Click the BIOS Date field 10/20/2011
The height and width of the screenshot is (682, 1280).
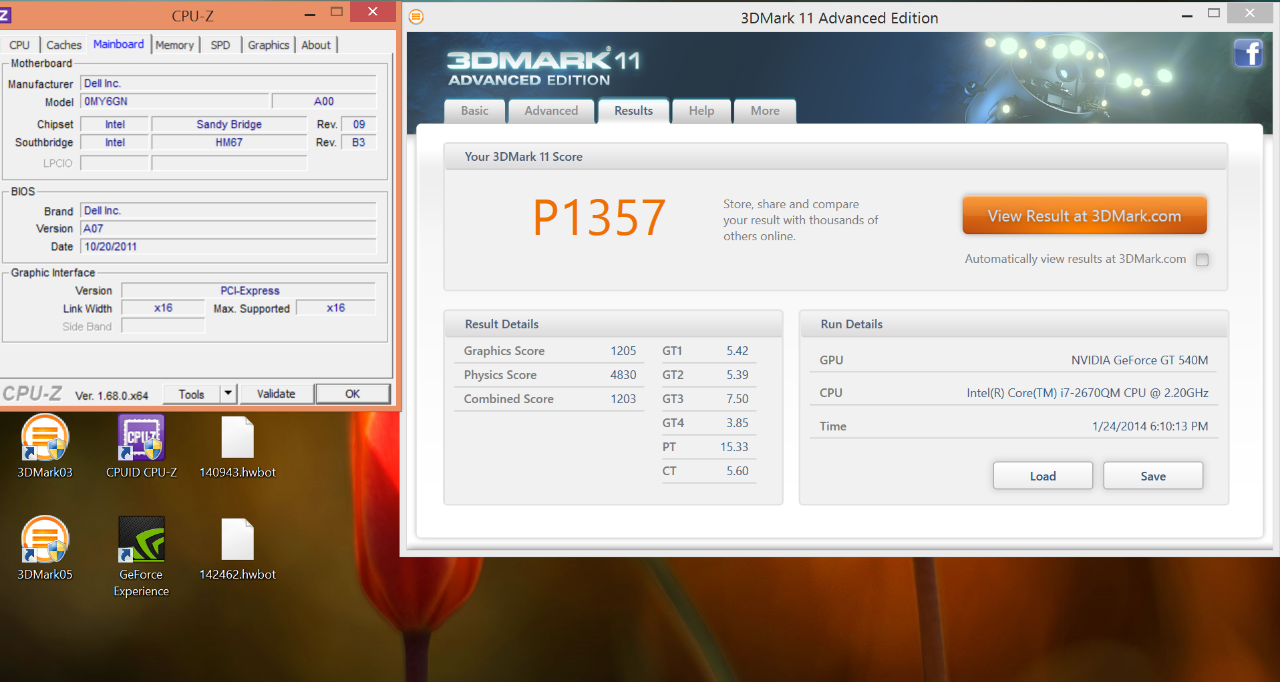(228, 247)
